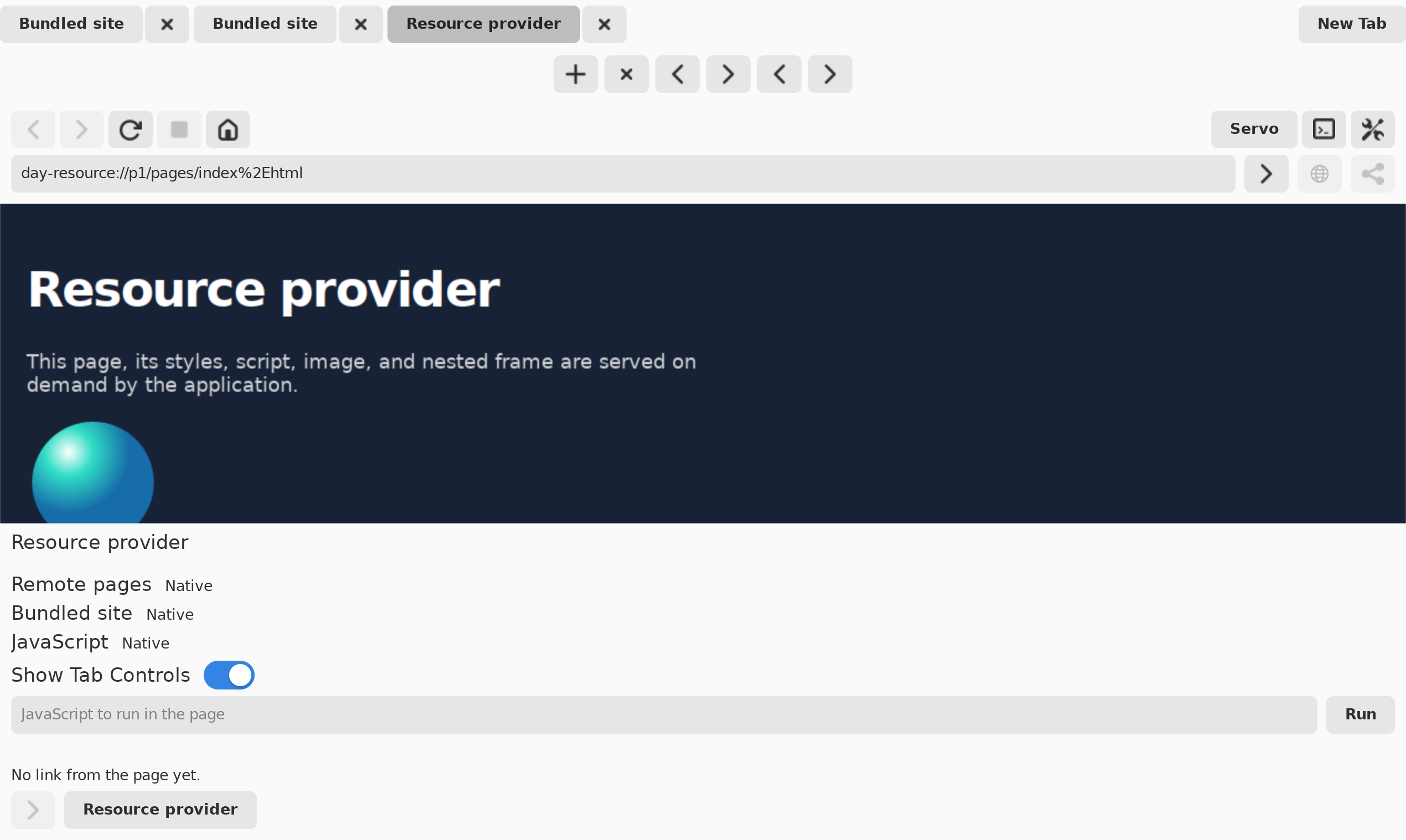Focus the JavaScript to run input
This screenshot has height=840, width=1406.
click(664, 715)
